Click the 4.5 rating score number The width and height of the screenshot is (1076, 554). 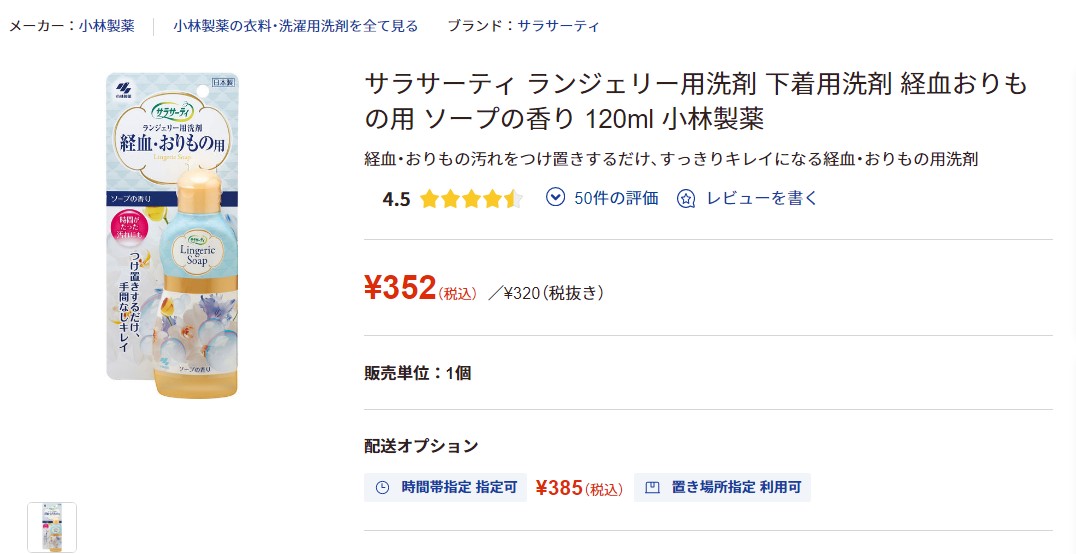[x=396, y=199]
